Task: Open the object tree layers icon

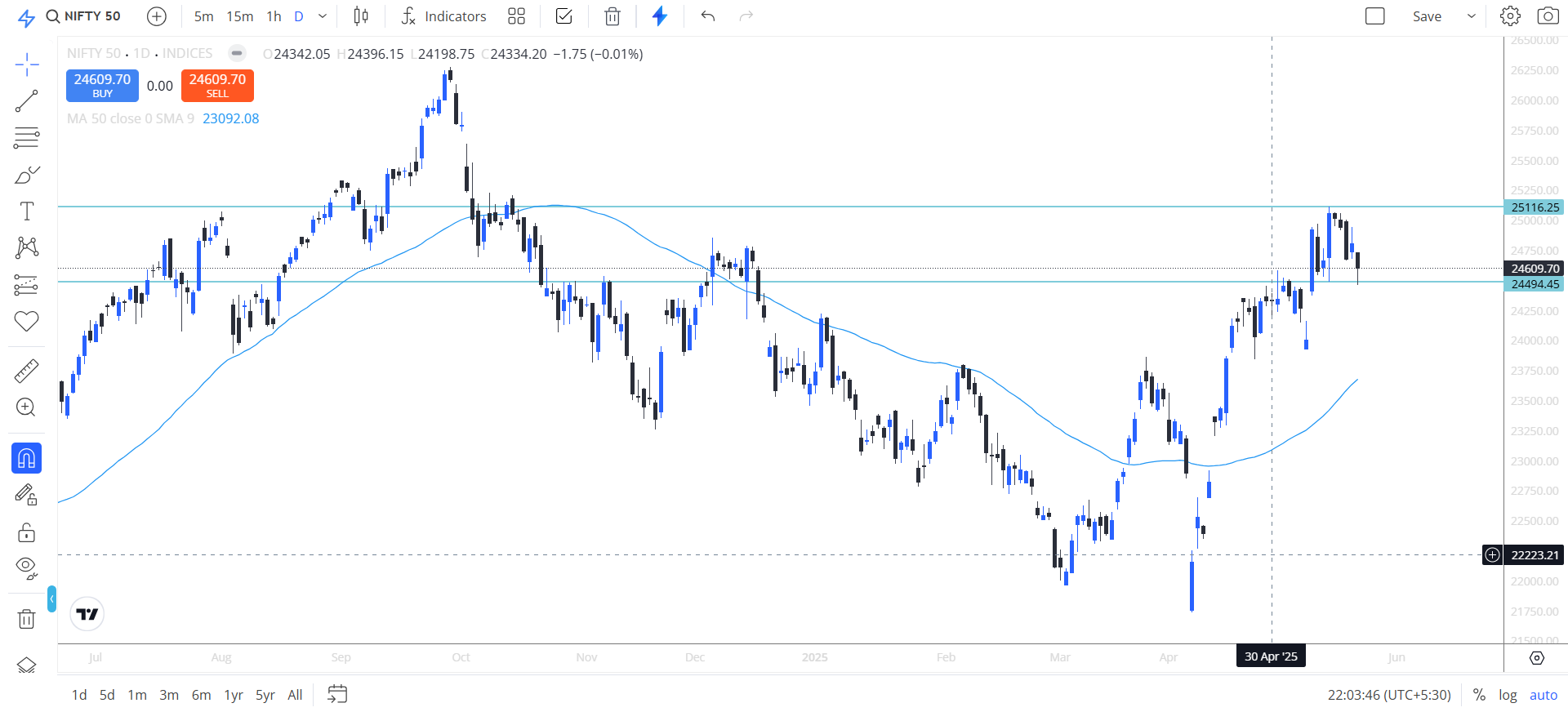Action: pos(26,665)
